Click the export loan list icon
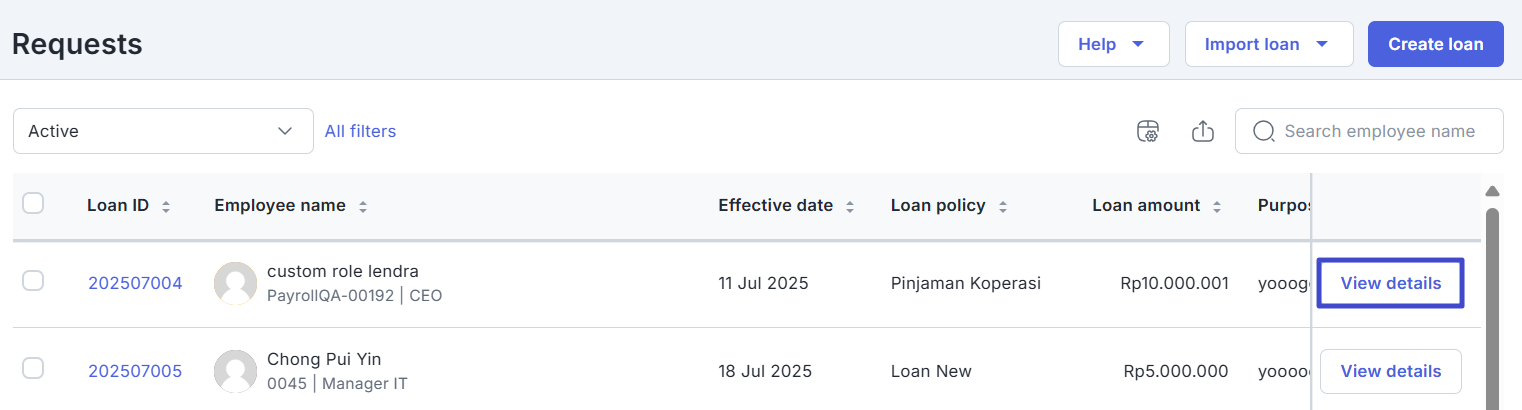The width and height of the screenshot is (1522, 410). coord(1203,131)
